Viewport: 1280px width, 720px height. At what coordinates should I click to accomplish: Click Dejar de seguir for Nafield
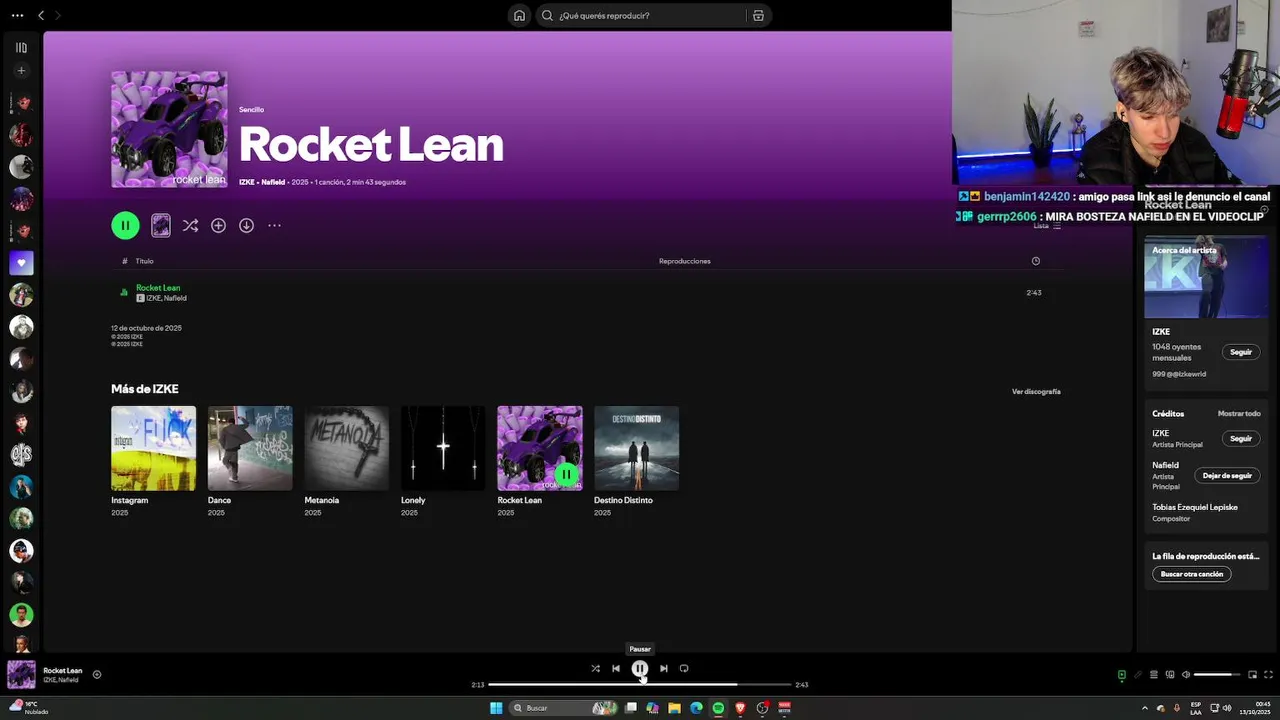click(1227, 475)
